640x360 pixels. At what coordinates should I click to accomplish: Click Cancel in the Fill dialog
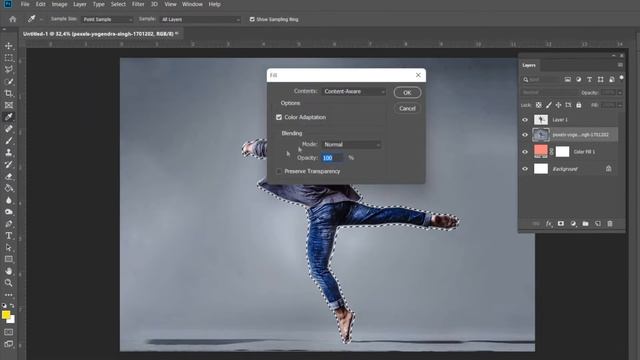point(407,108)
